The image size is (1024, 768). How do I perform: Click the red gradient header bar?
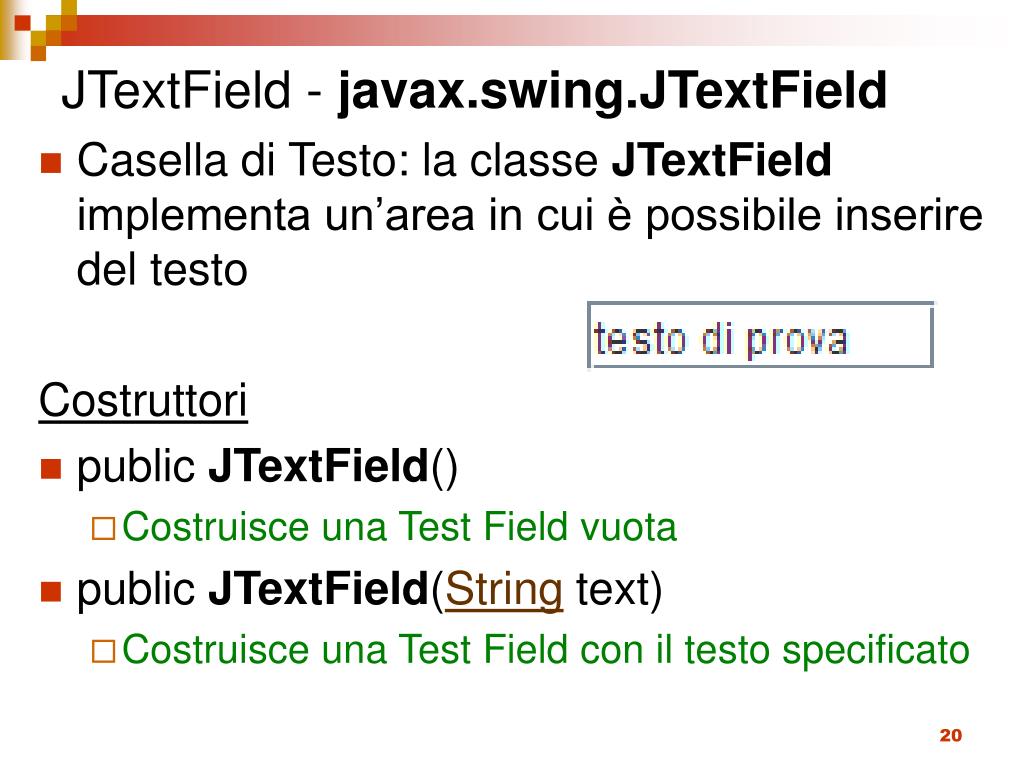coord(522,30)
